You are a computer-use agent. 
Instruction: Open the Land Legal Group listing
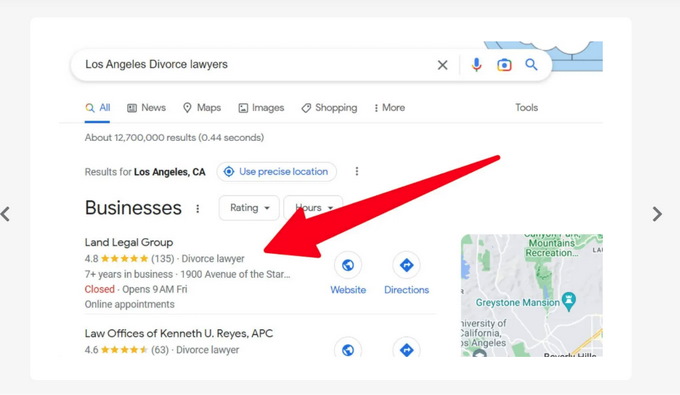(129, 242)
